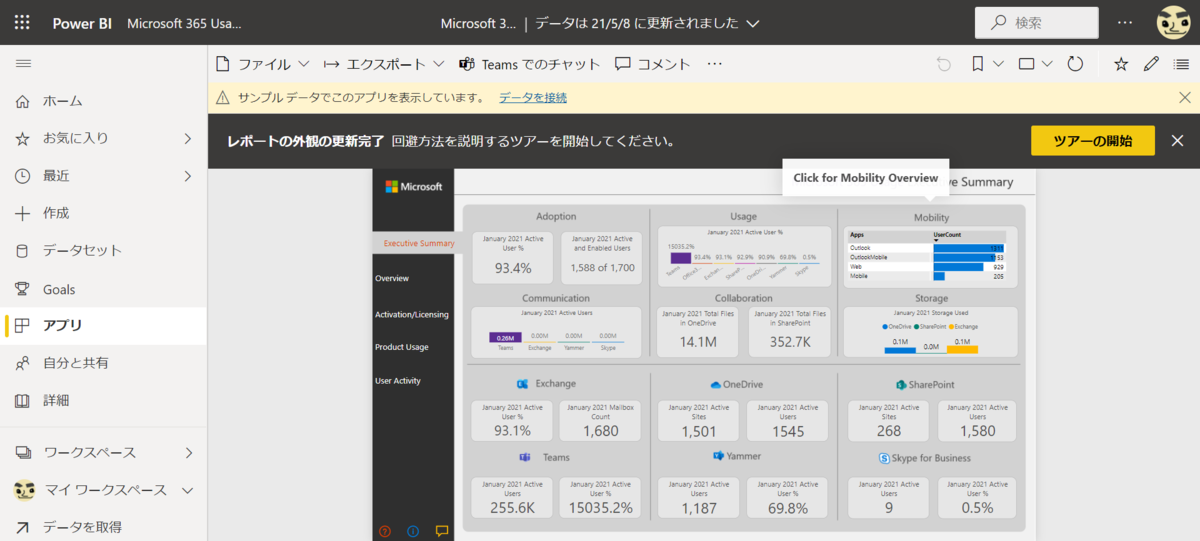
Task: Click the Yammer logo in report
Action: [718, 455]
